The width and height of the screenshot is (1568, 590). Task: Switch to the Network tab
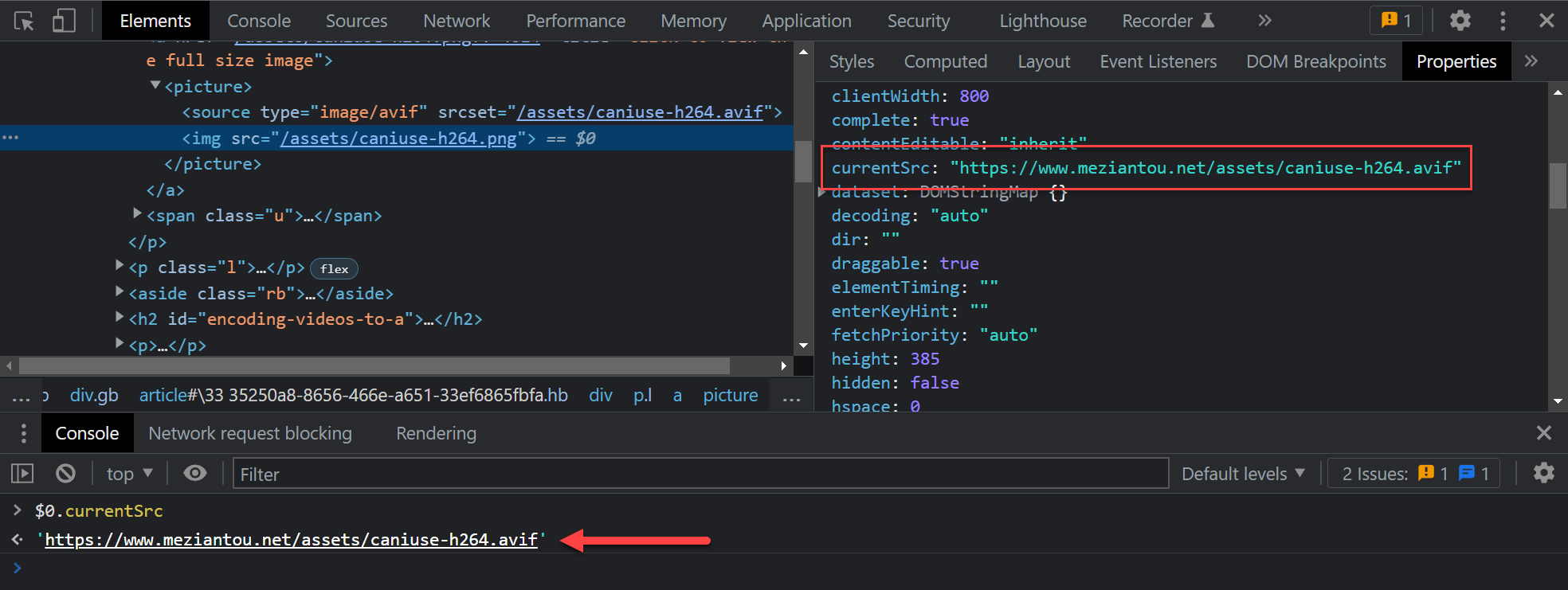click(x=457, y=21)
